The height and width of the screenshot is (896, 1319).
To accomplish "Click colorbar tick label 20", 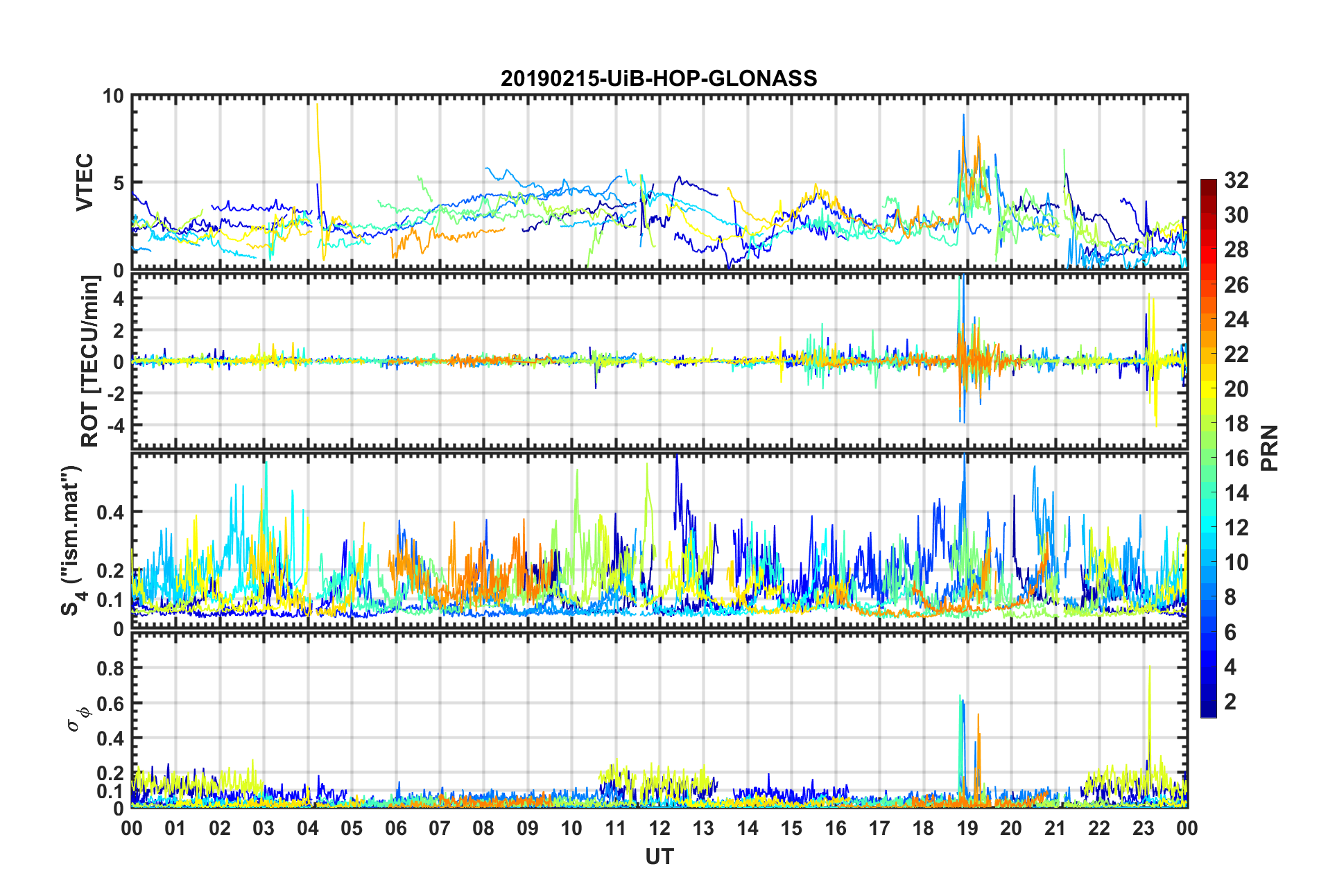I will [1235, 389].
